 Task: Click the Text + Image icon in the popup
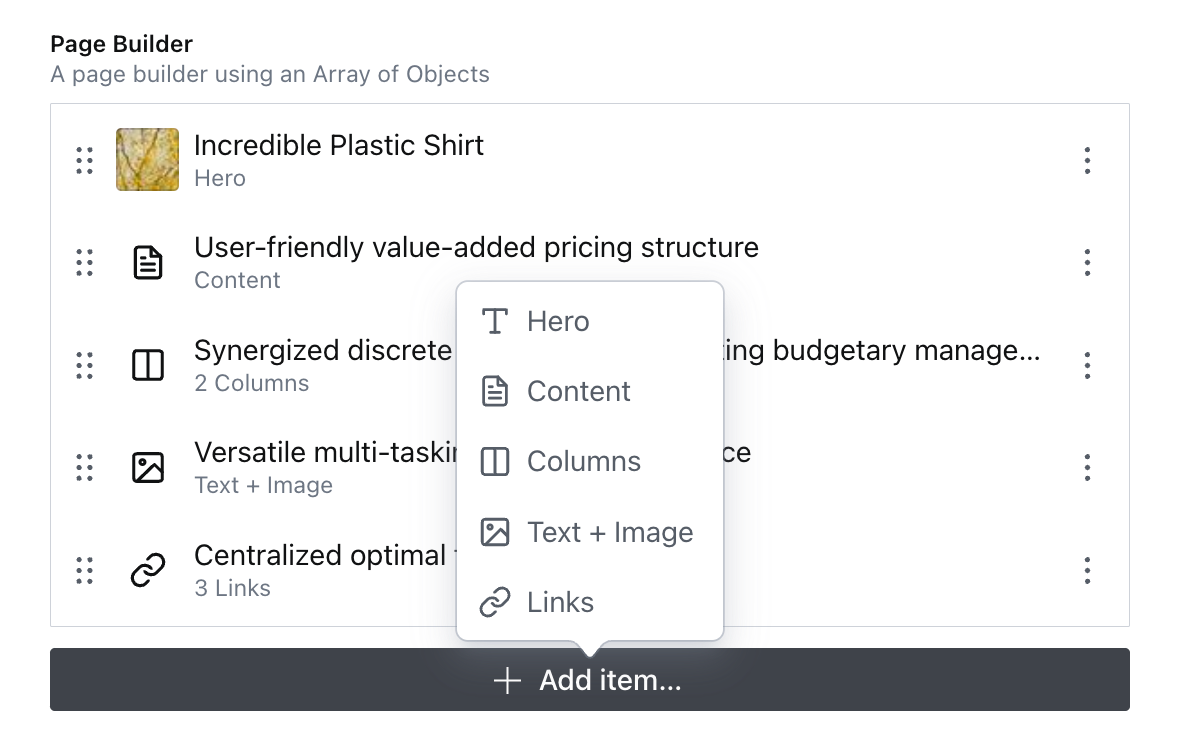[x=494, y=531]
